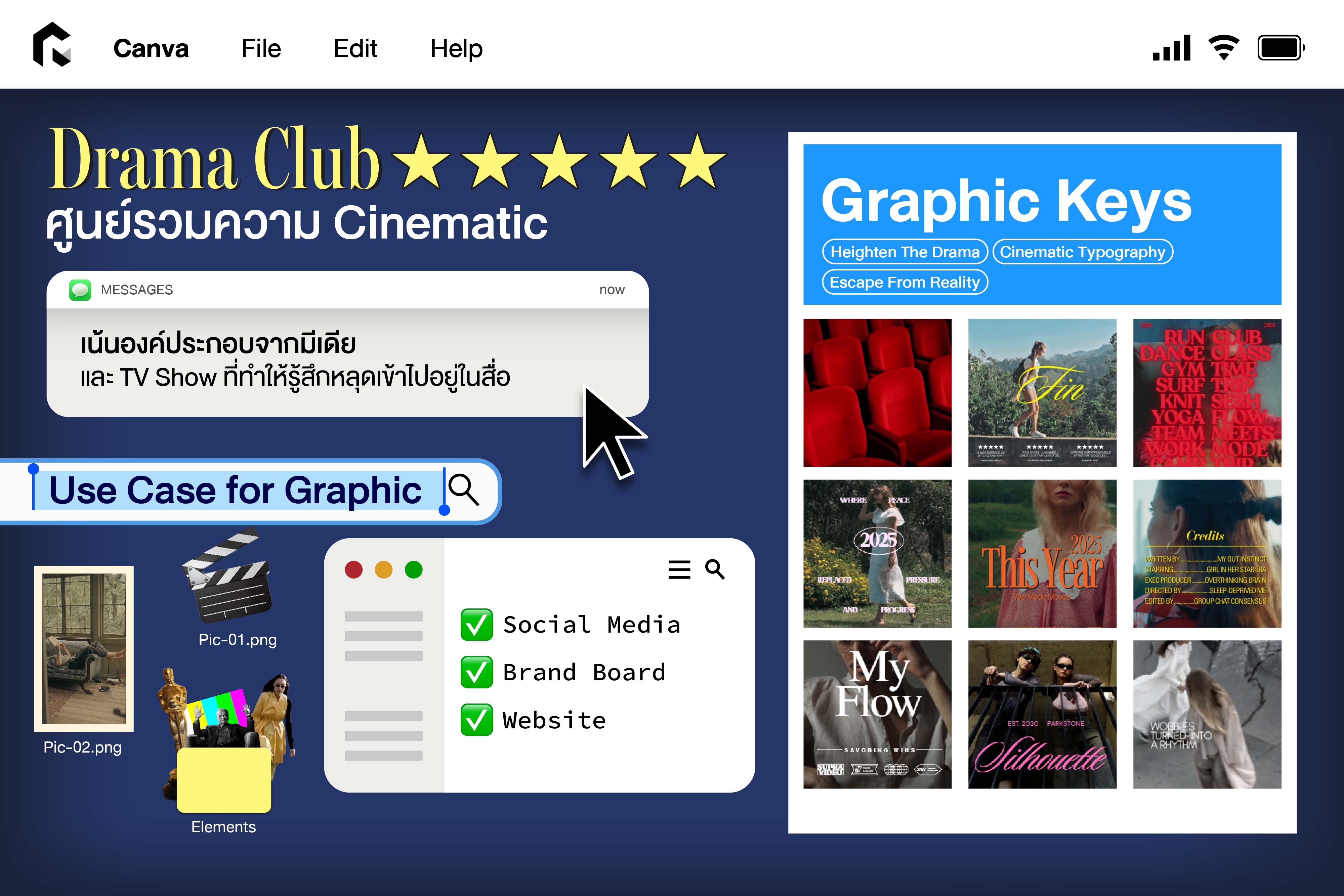Open the Pic-02.png framed photo thumbnail
1344x896 pixels.
[83, 649]
